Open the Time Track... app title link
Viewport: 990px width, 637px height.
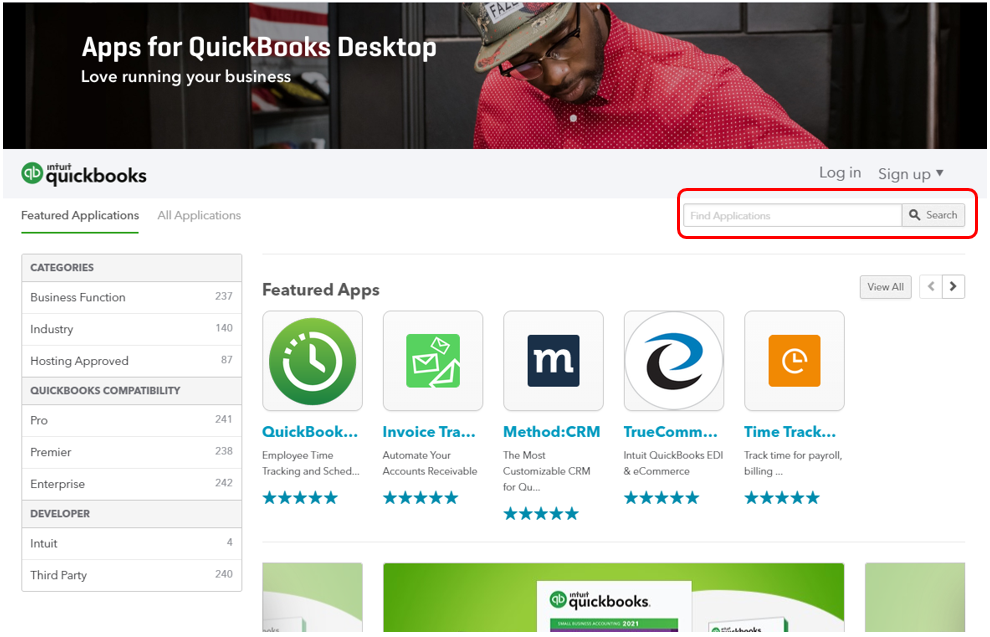click(790, 432)
